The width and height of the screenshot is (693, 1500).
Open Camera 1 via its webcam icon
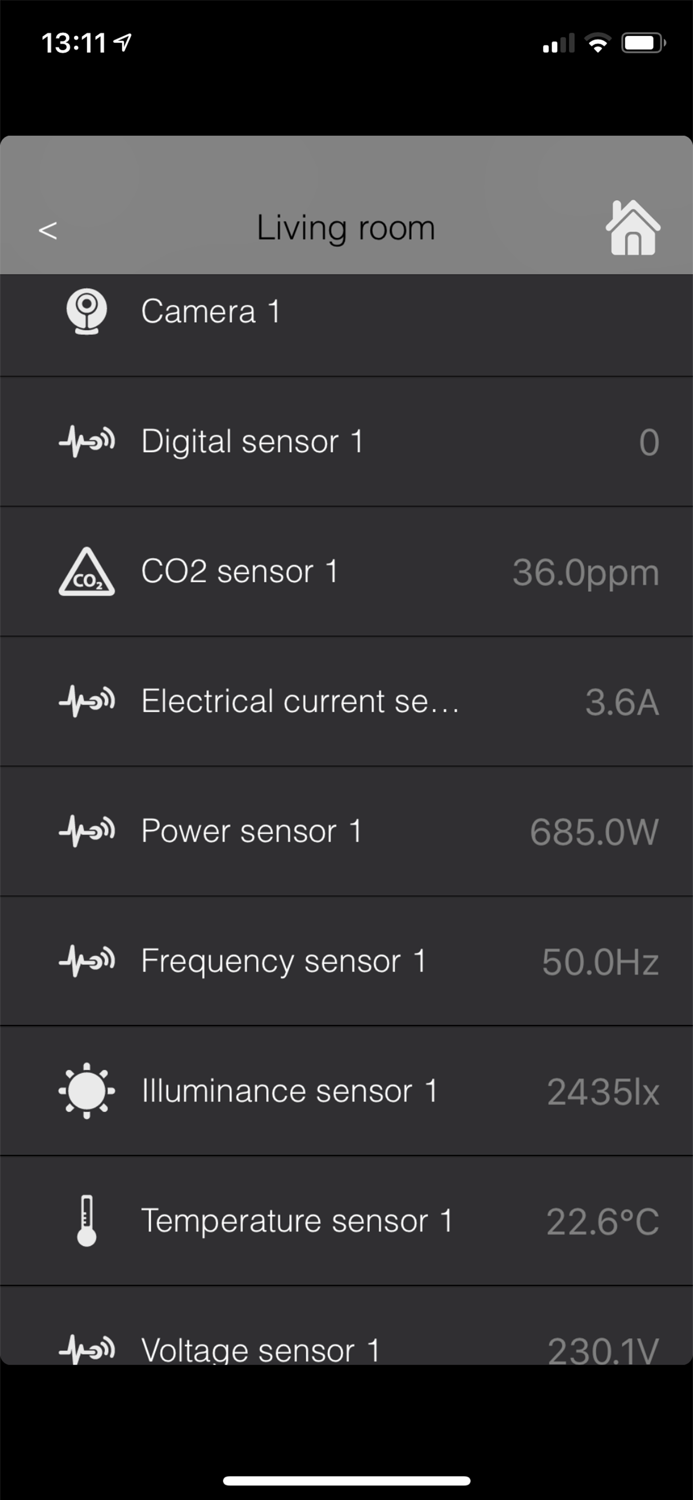[x=86, y=310]
